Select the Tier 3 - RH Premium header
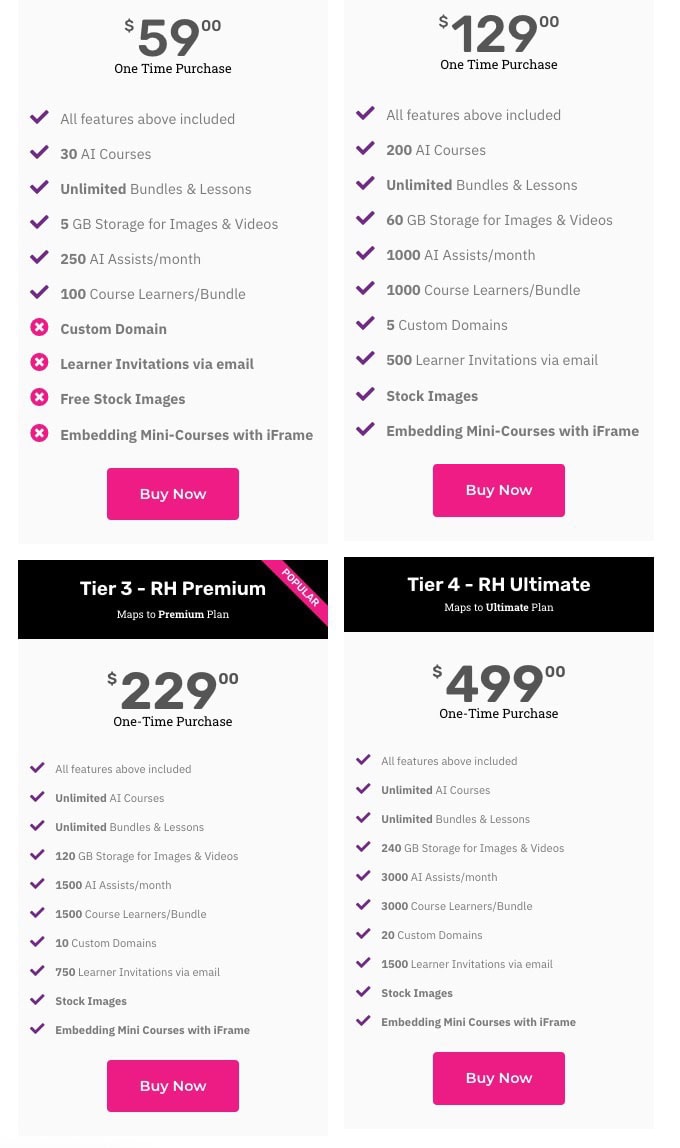Viewport: 680px width, 1148px height. point(173,599)
